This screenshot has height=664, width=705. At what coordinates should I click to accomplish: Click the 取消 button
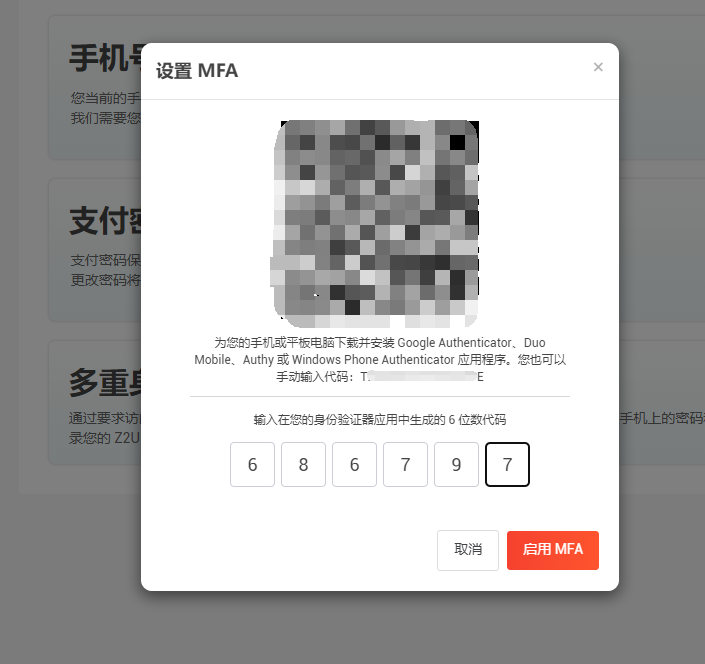coord(468,550)
